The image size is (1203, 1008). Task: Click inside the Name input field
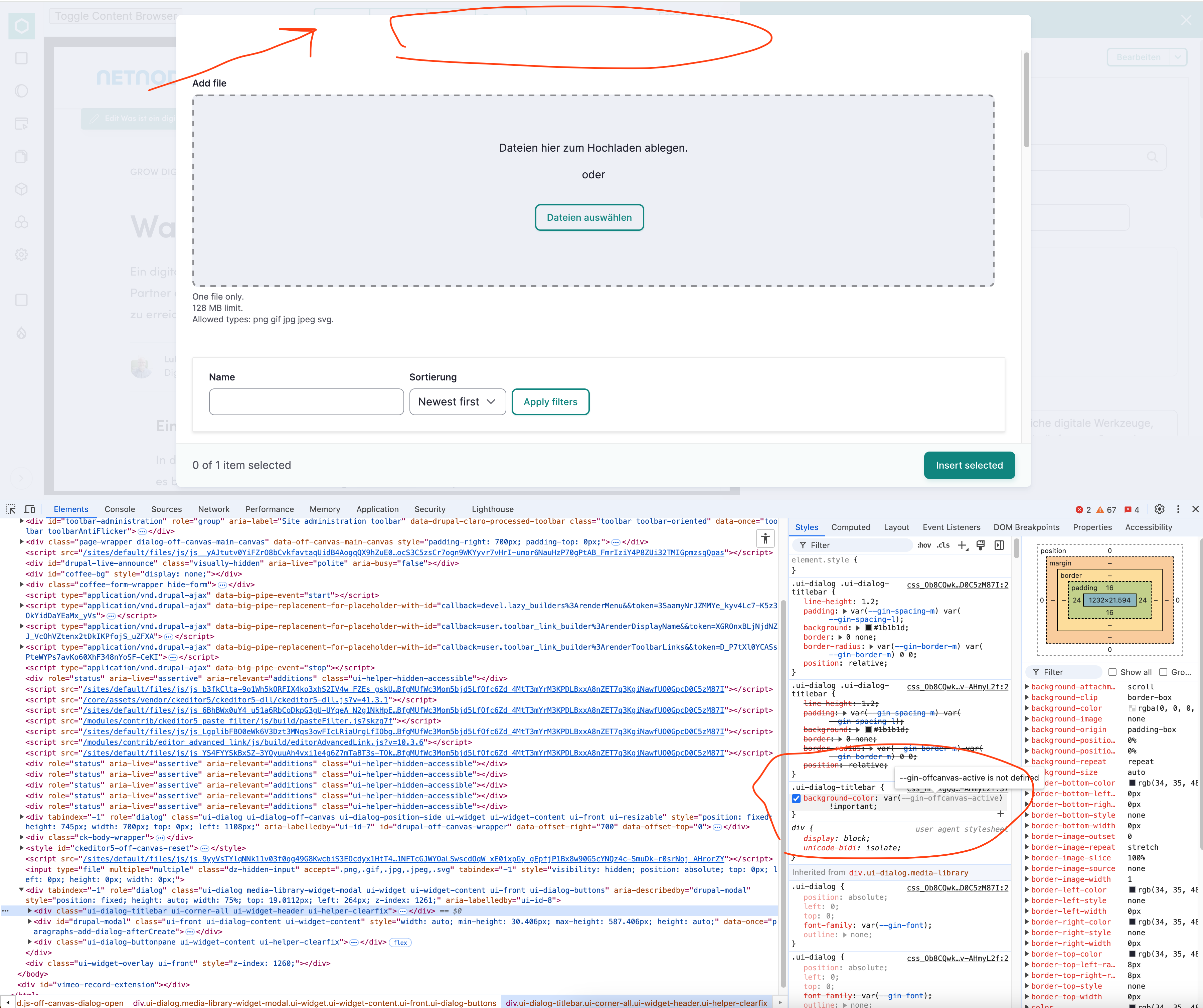coord(307,401)
